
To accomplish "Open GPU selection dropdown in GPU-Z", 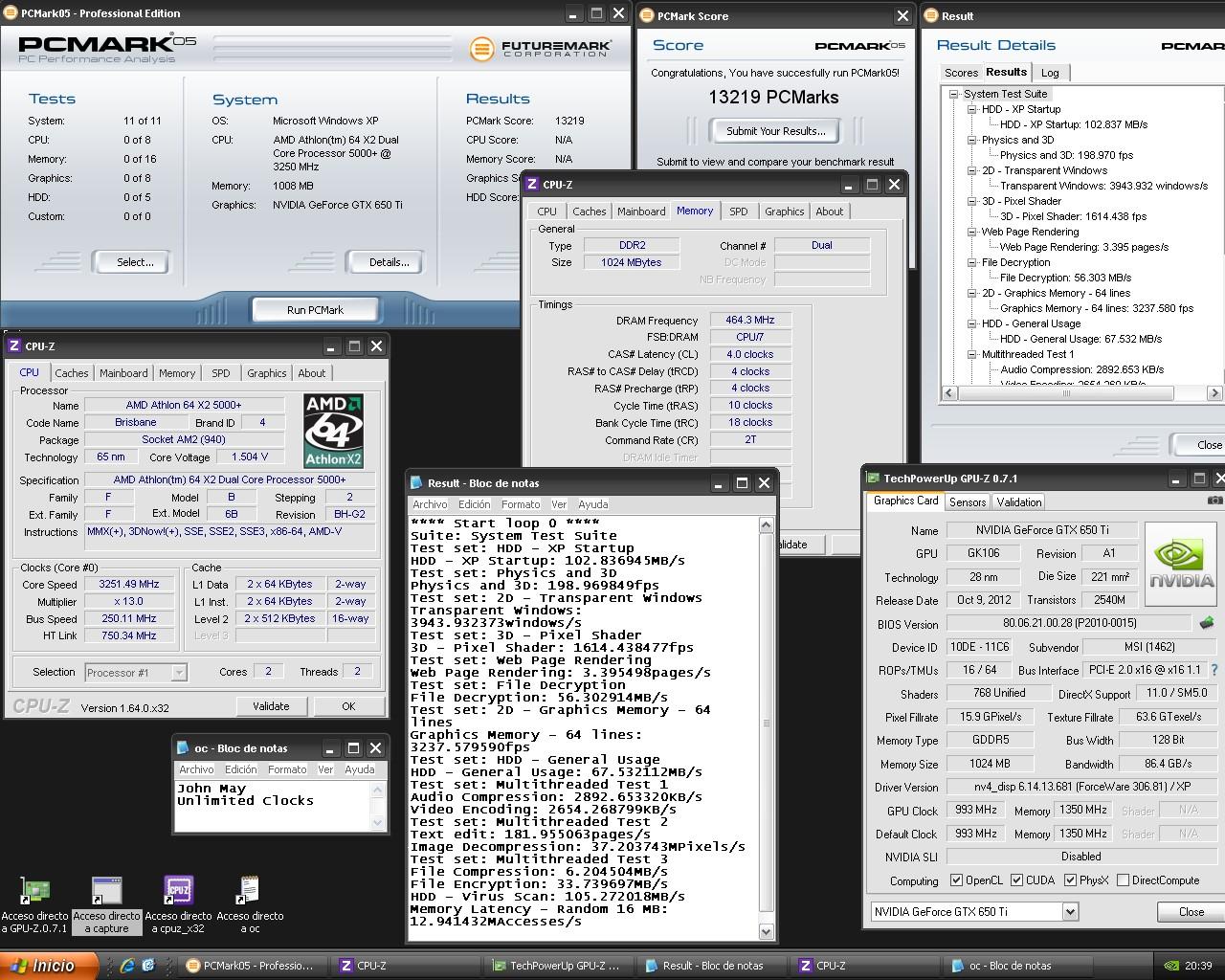I will tap(1070, 912).
